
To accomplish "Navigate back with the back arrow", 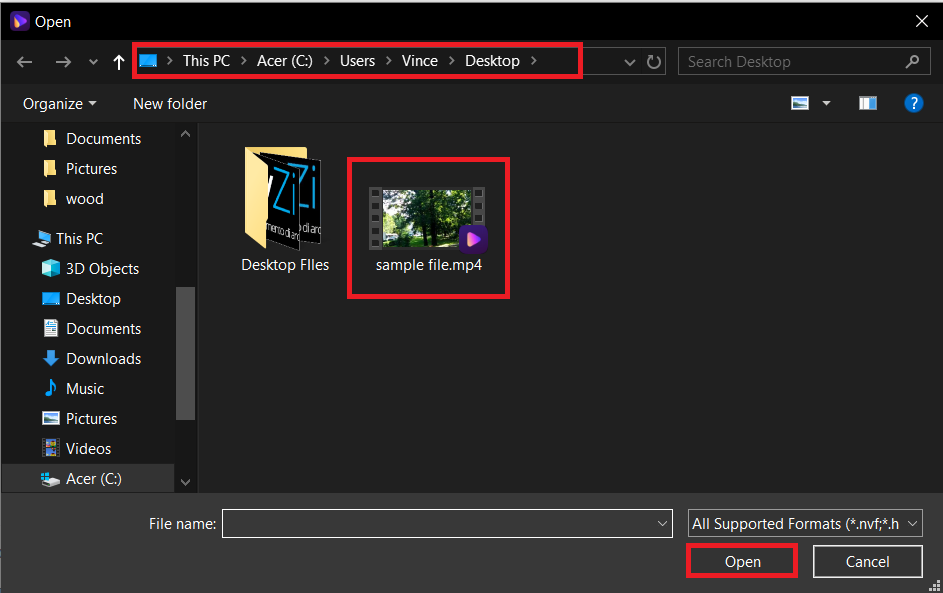I will coord(24,61).
